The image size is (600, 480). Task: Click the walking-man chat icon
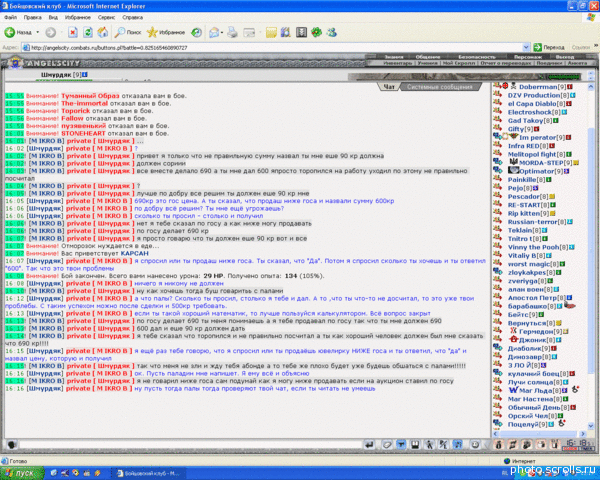pyautogui.click(x=429, y=444)
